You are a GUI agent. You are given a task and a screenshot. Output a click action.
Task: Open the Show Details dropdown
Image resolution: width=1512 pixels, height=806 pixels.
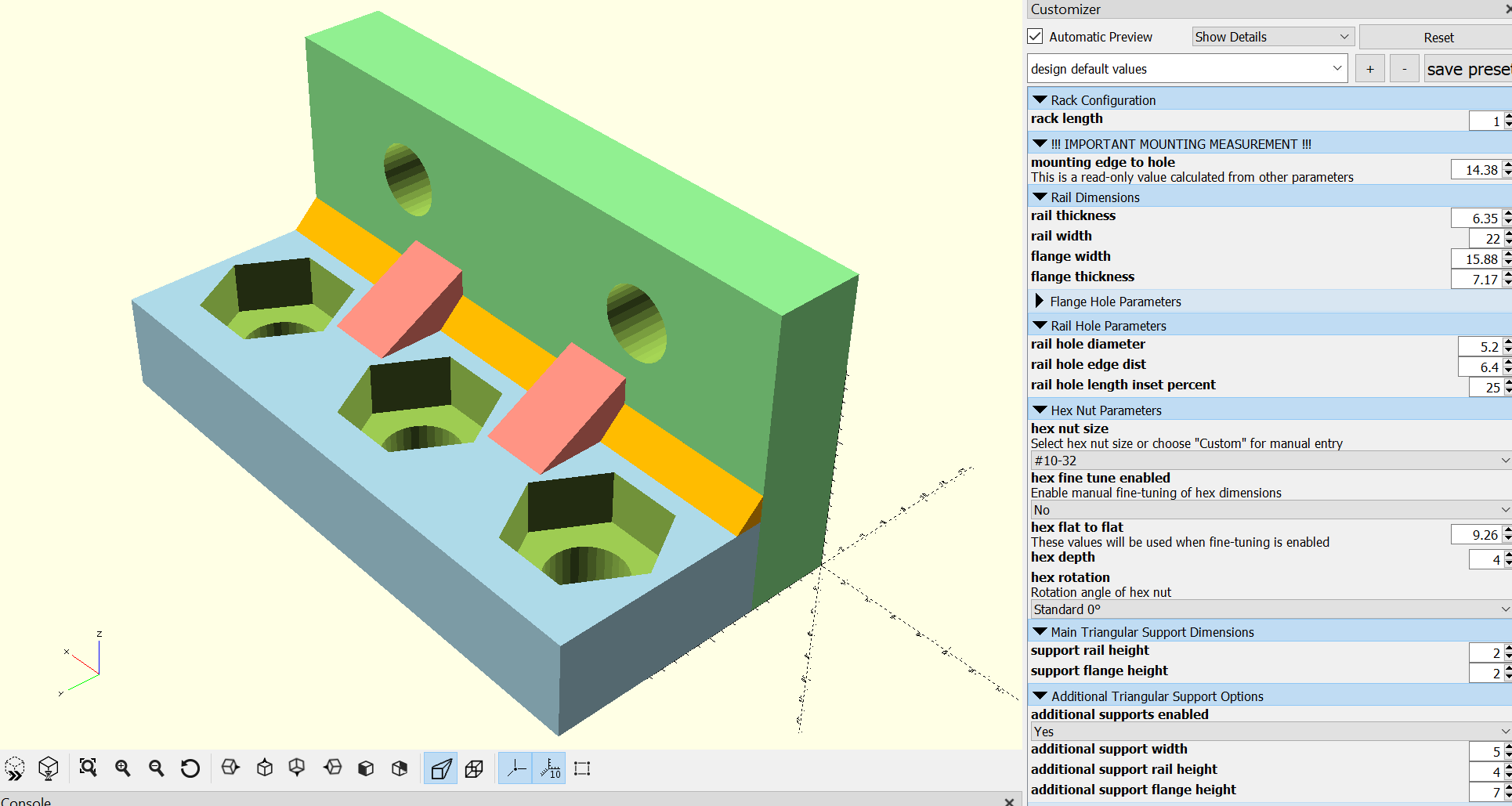click(x=1272, y=37)
